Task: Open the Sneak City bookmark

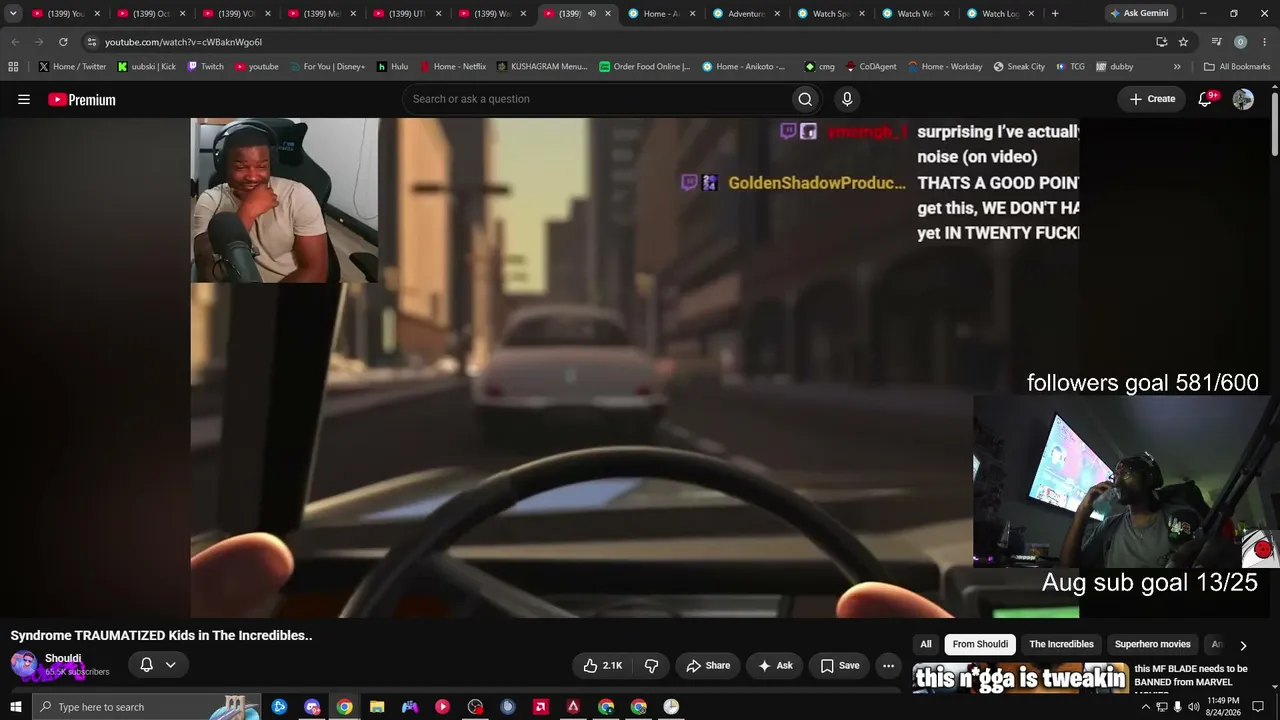Action: tap(1019, 66)
